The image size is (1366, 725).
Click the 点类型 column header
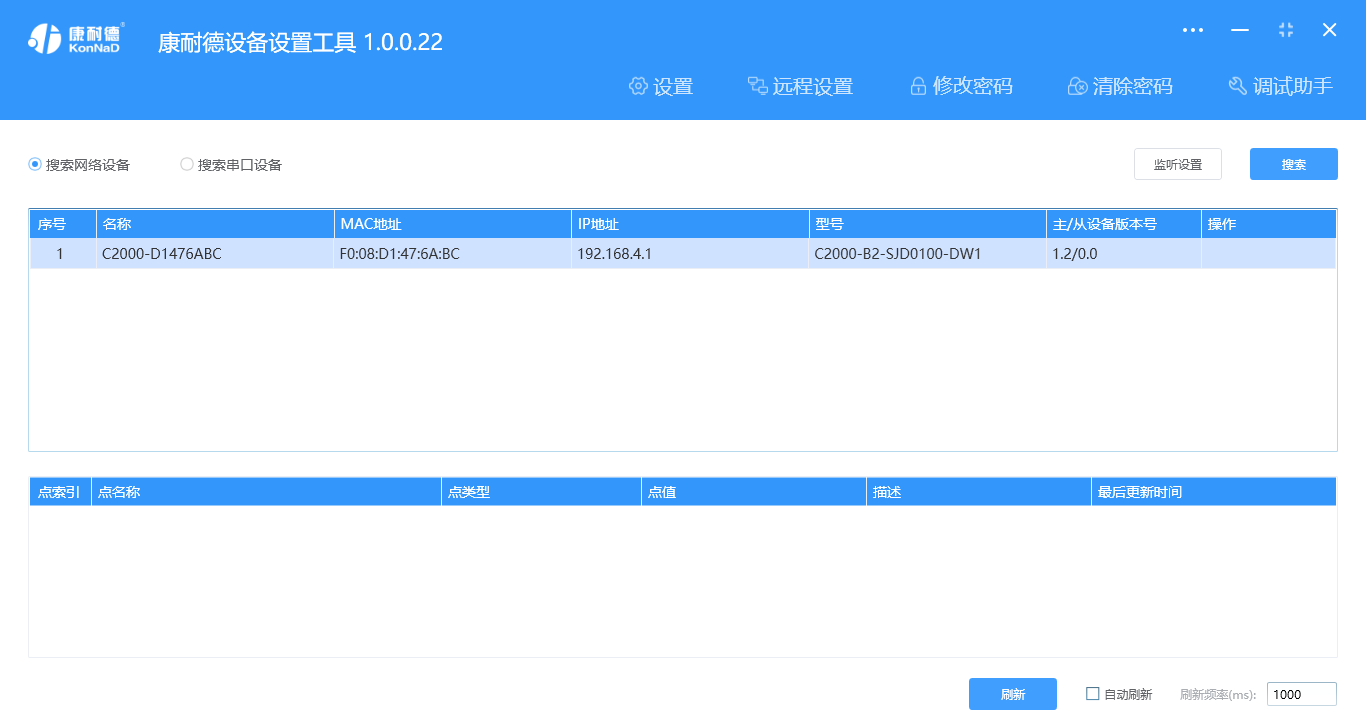point(541,492)
